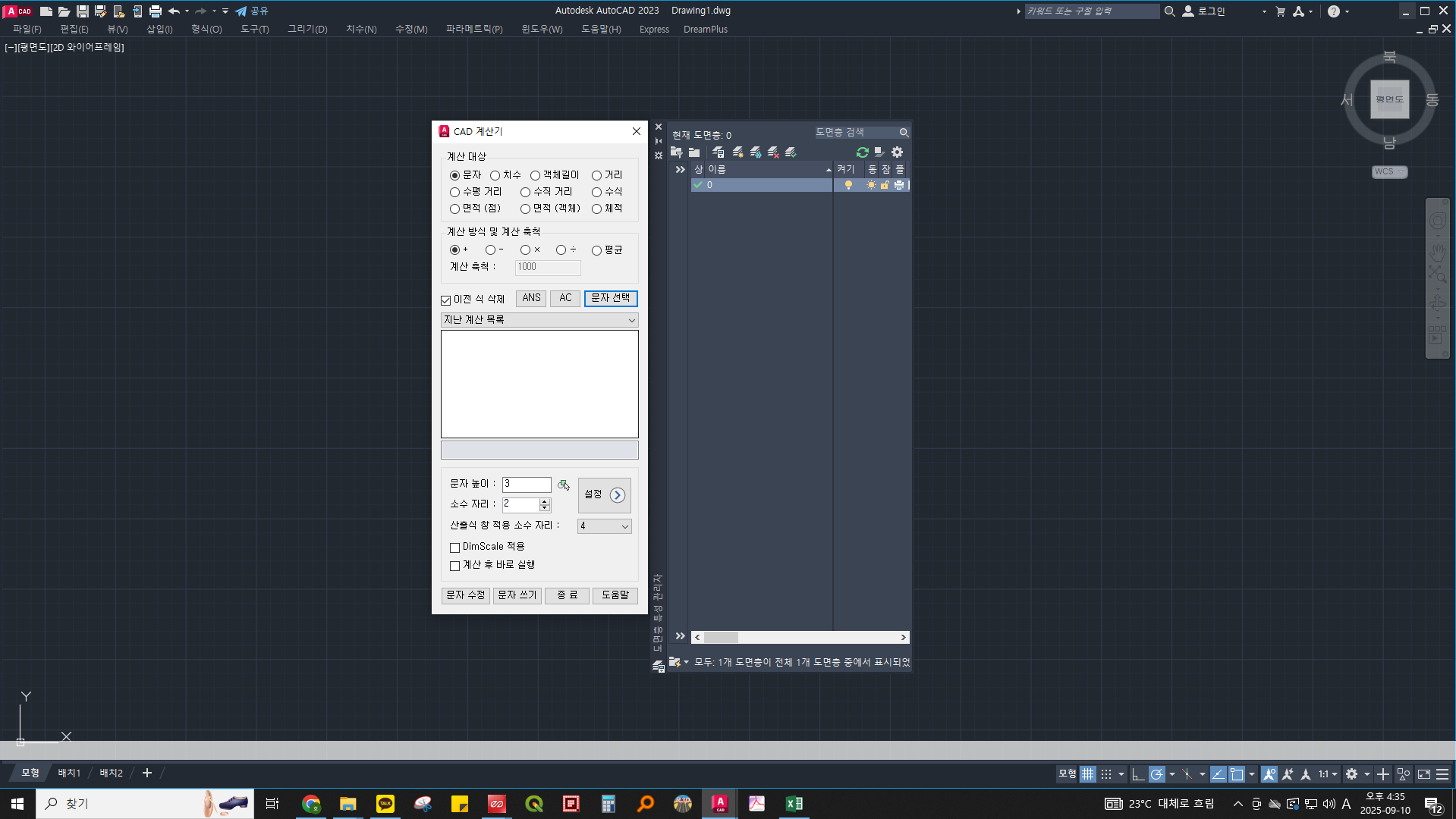Switch to the 배치1 layout tab

tap(69, 773)
